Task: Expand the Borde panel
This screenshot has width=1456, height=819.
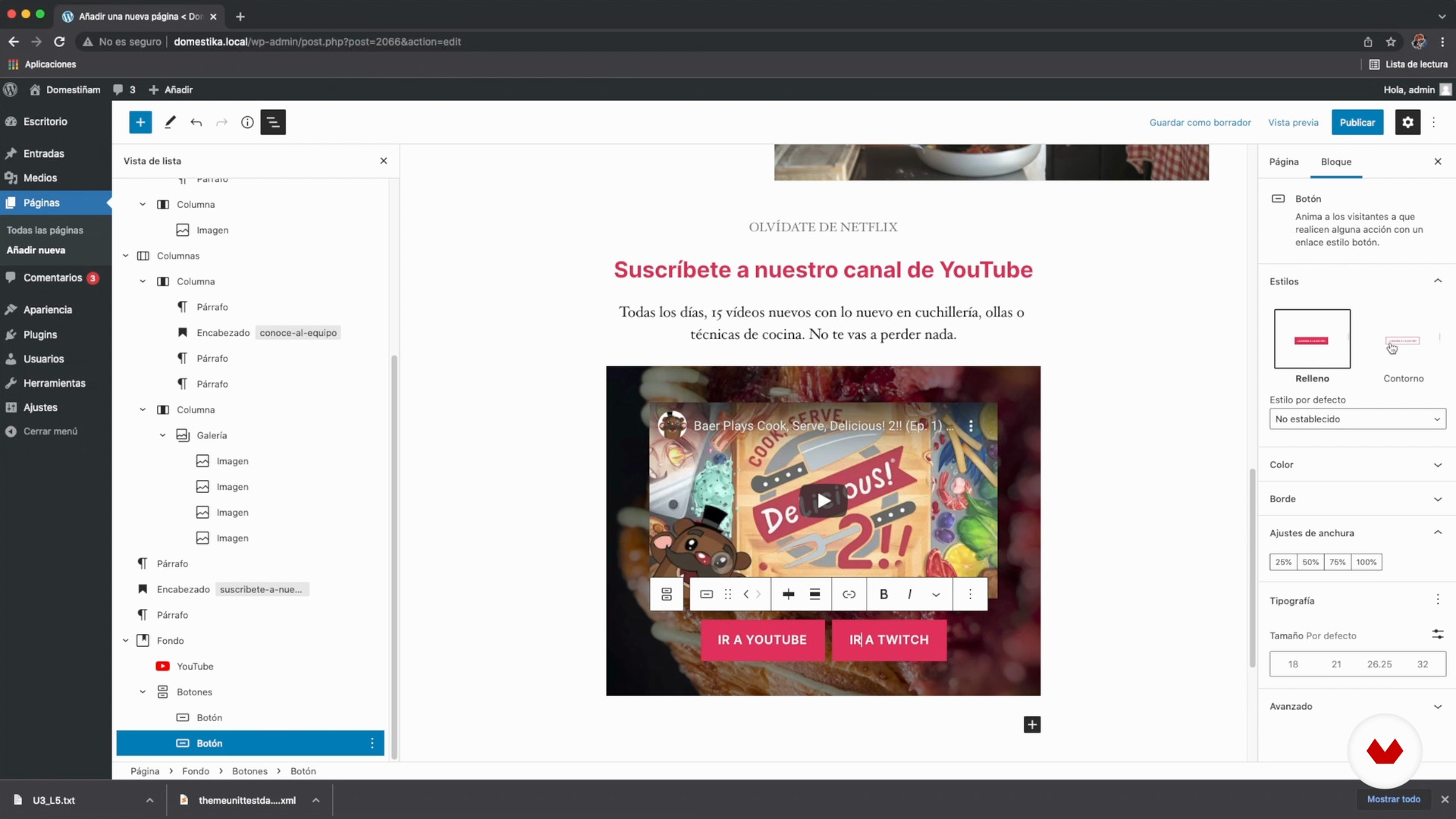Action: pos(1357,499)
